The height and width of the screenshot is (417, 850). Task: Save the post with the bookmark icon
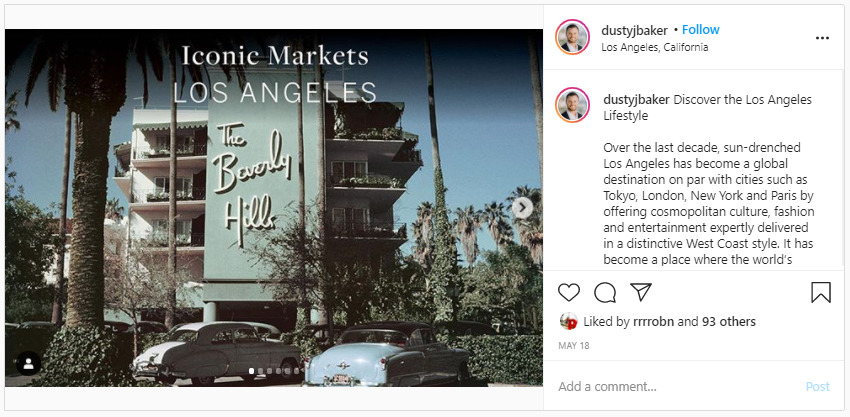[x=820, y=292]
